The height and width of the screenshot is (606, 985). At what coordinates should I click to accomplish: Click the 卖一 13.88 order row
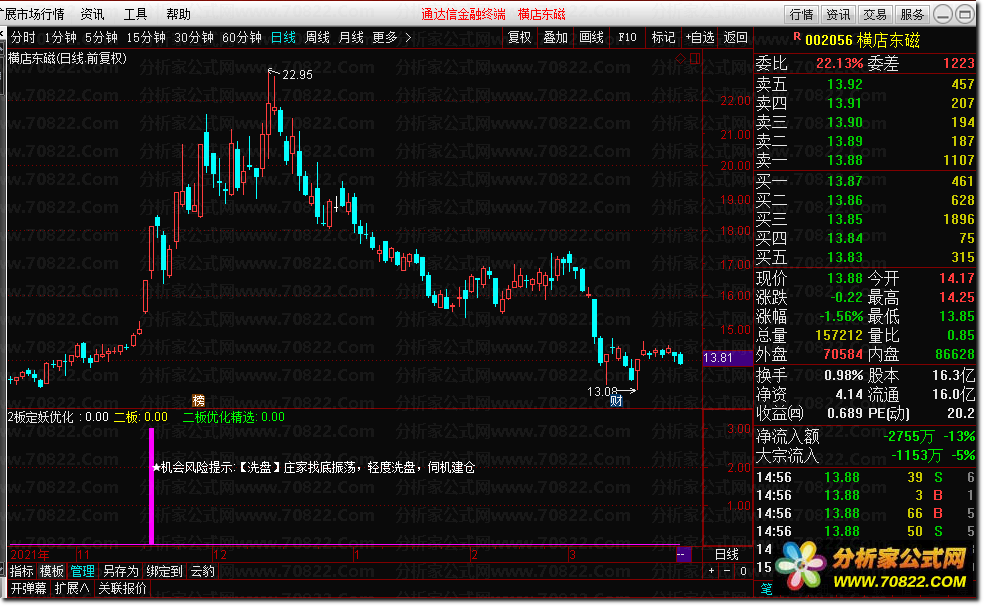865,160
